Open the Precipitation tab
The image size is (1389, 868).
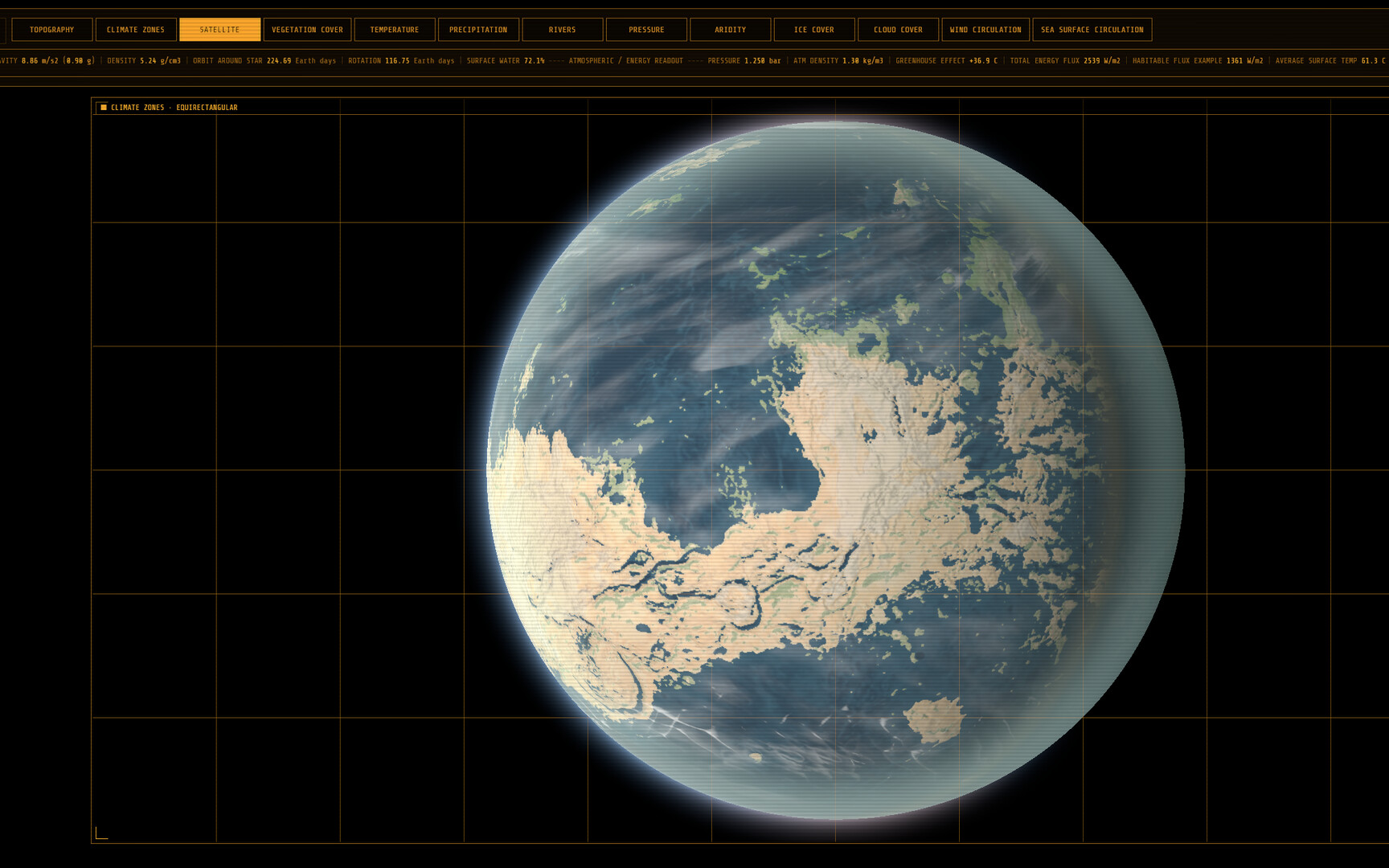pos(478,30)
